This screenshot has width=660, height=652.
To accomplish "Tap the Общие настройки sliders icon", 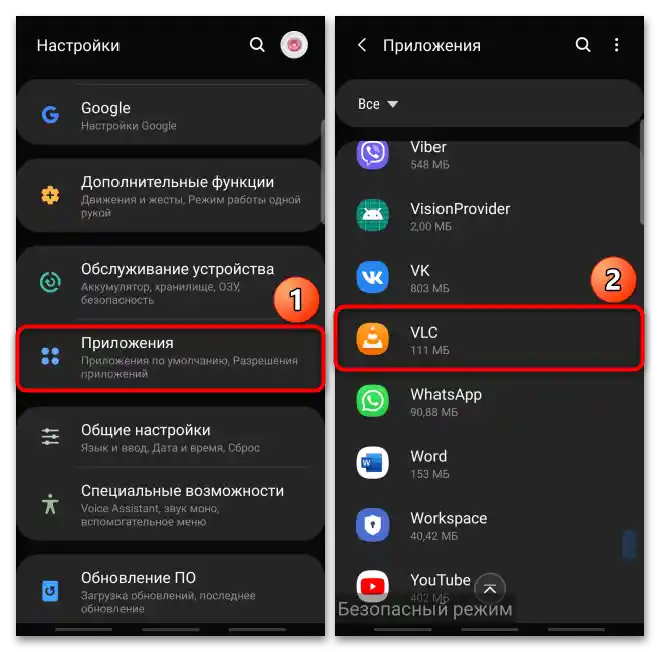I will (50, 436).
